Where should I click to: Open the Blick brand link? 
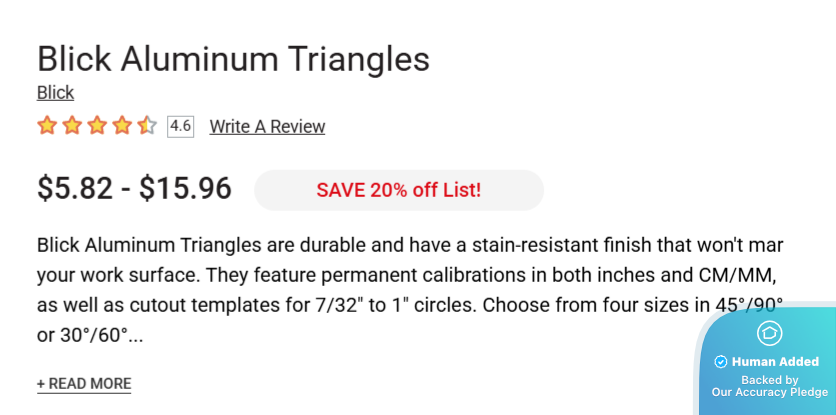55,93
